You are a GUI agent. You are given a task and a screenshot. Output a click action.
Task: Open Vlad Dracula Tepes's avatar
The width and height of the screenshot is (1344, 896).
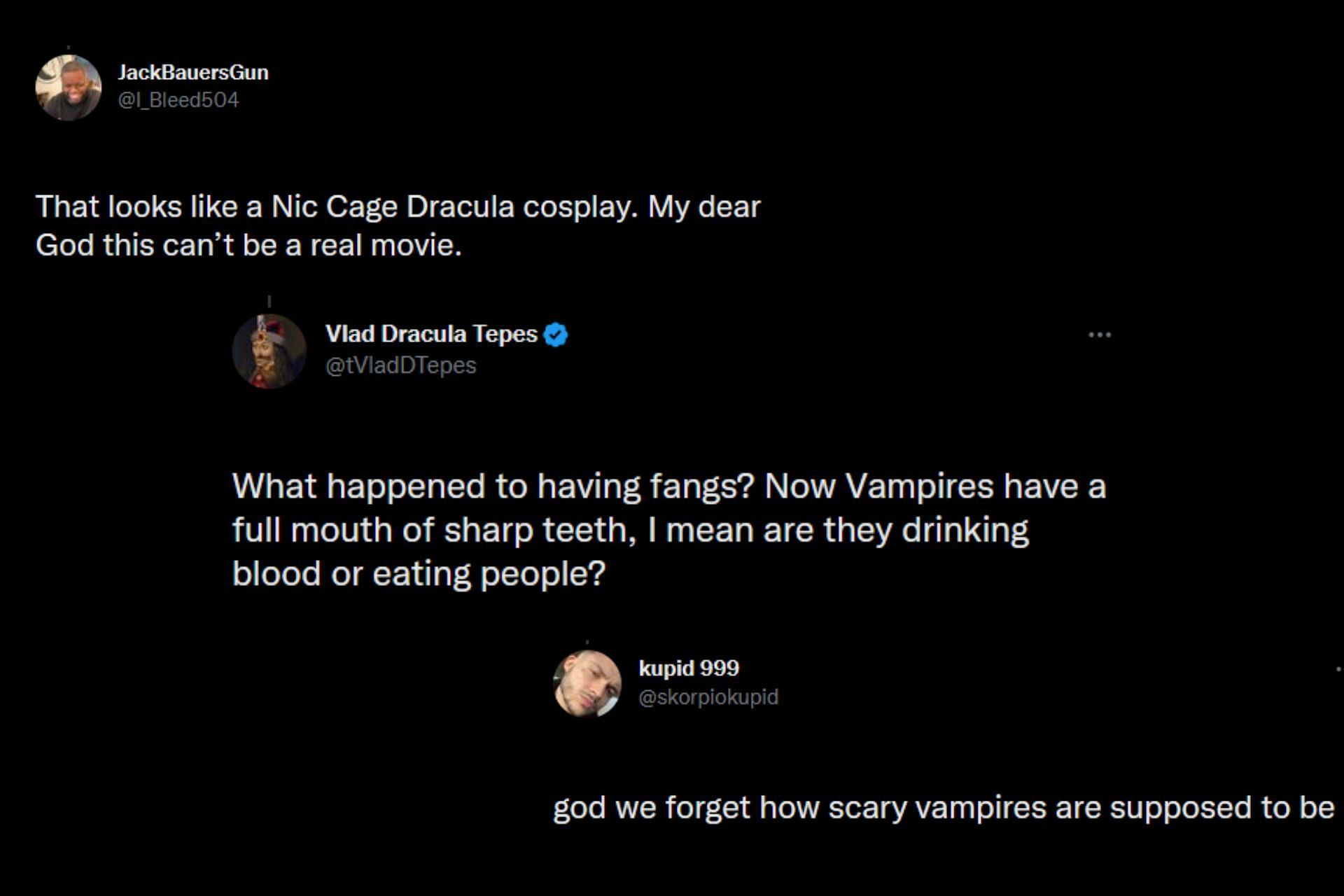pos(269,351)
